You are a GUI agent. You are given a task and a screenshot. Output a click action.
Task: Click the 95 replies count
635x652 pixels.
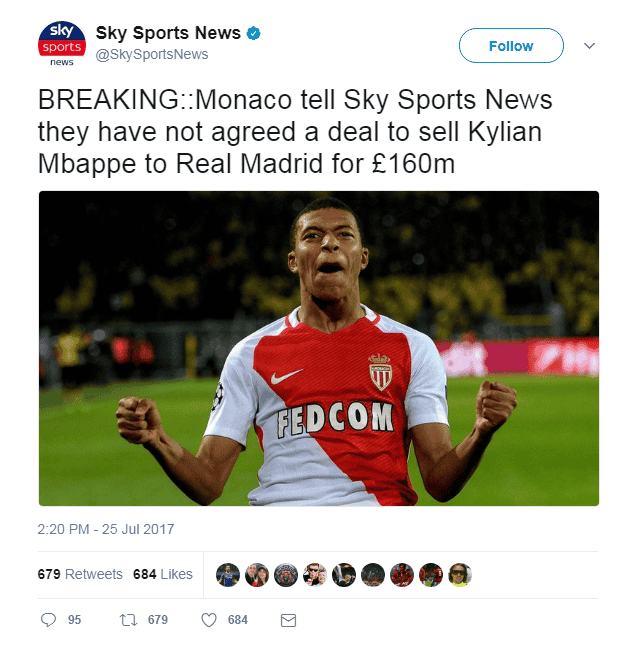(74, 620)
